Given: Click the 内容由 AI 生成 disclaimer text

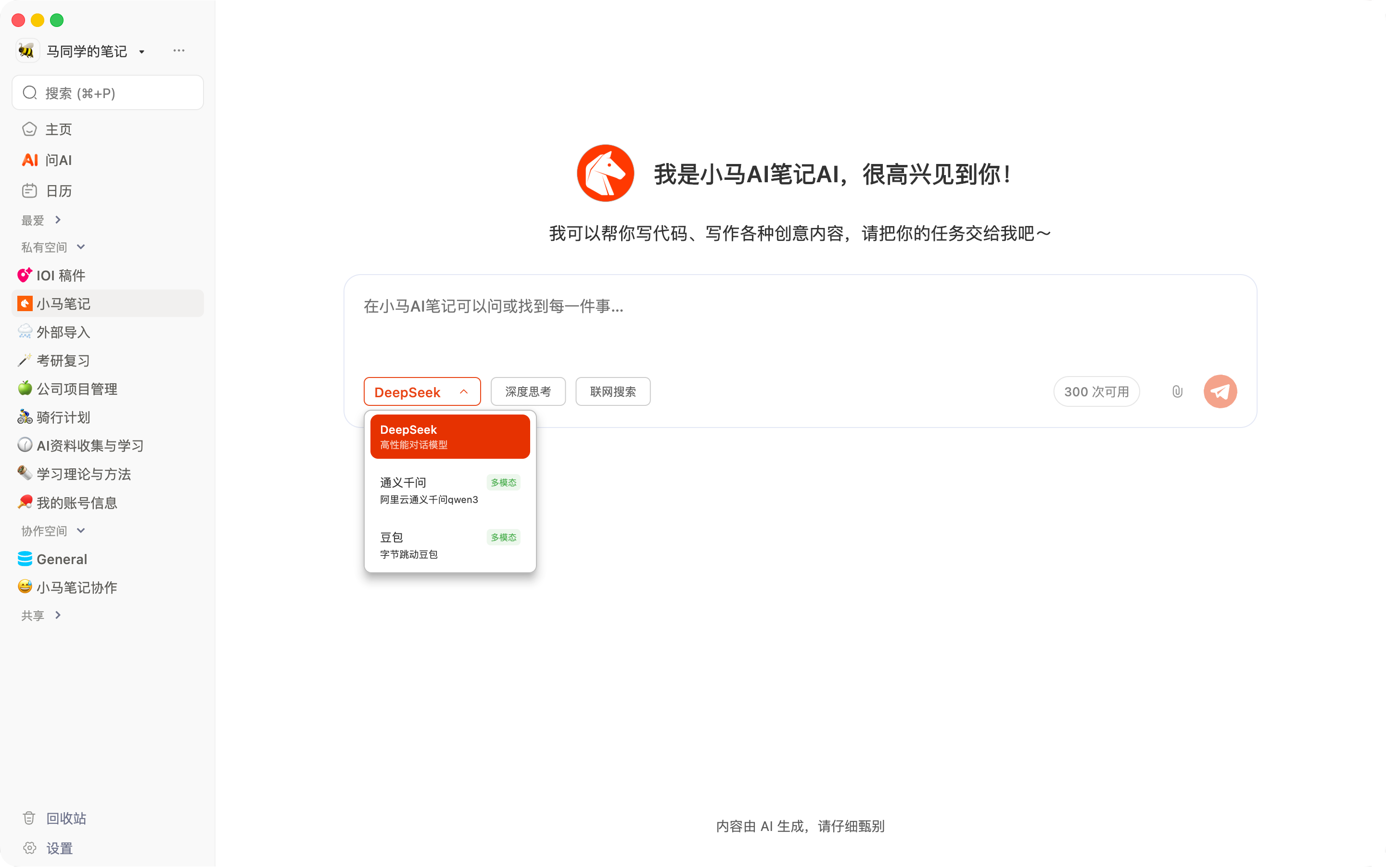Looking at the screenshot, I should click(x=800, y=826).
